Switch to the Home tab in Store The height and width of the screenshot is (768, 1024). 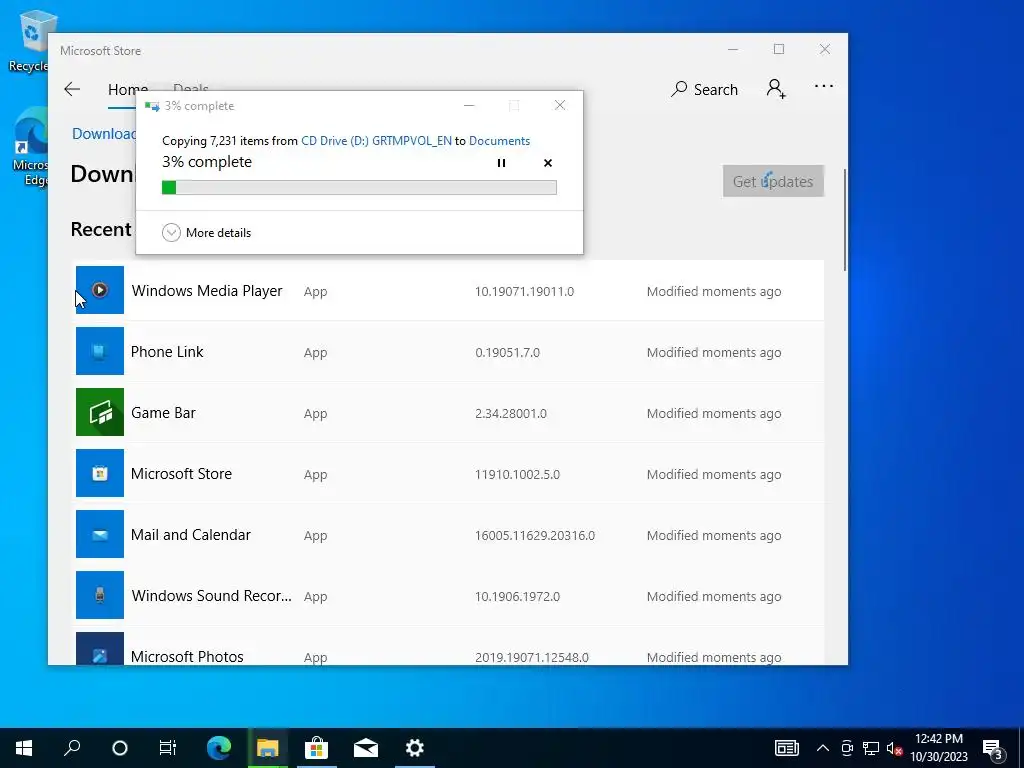tap(127, 89)
